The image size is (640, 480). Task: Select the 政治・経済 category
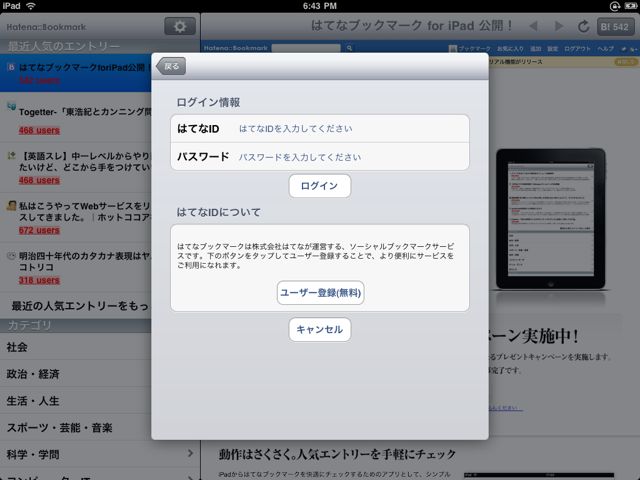pos(76,373)
